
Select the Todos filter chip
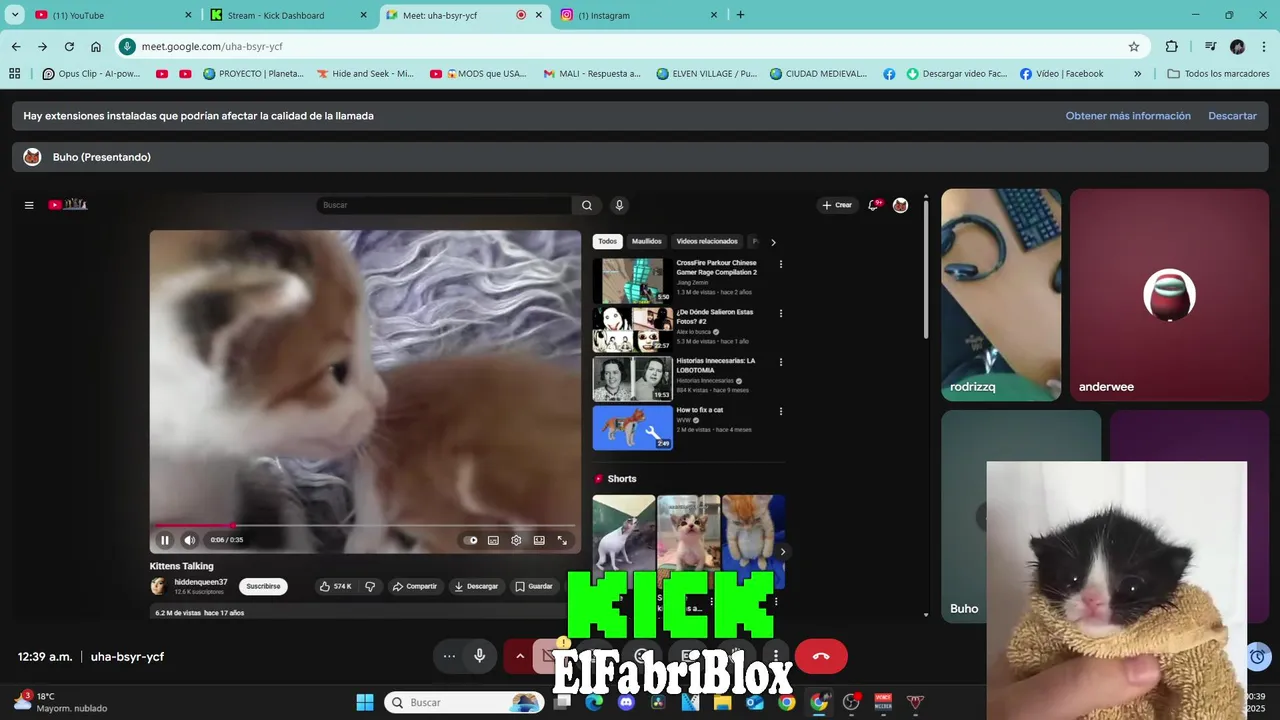point(608,241)
